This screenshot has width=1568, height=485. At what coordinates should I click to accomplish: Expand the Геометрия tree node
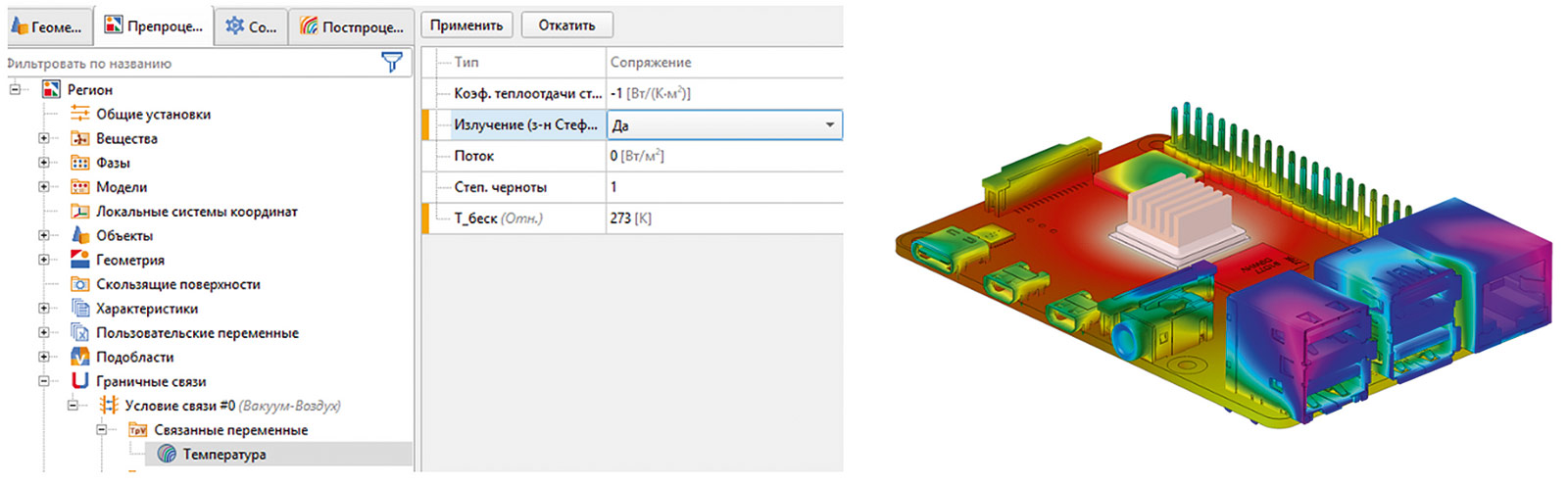point(44,260)
